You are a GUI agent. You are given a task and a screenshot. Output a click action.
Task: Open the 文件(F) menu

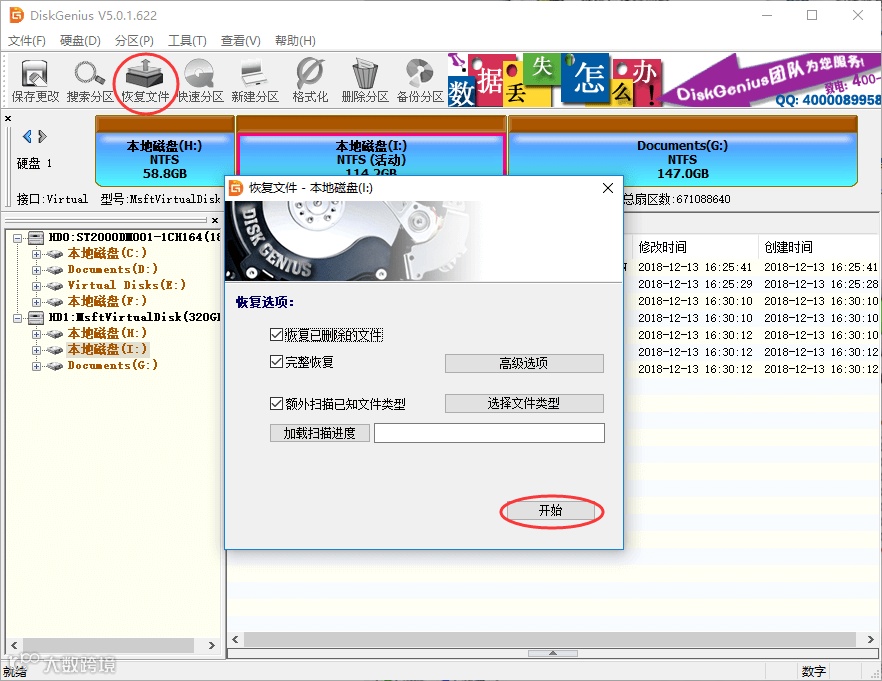[x=26, y=40]
